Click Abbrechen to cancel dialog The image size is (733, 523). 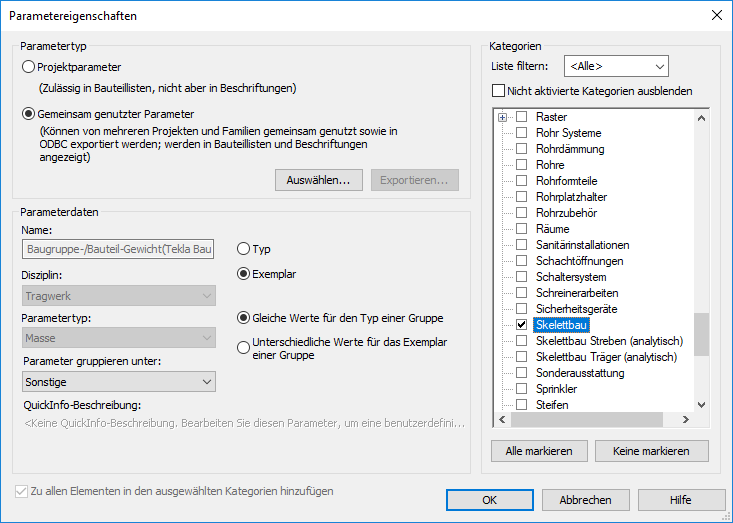[585, 499]
